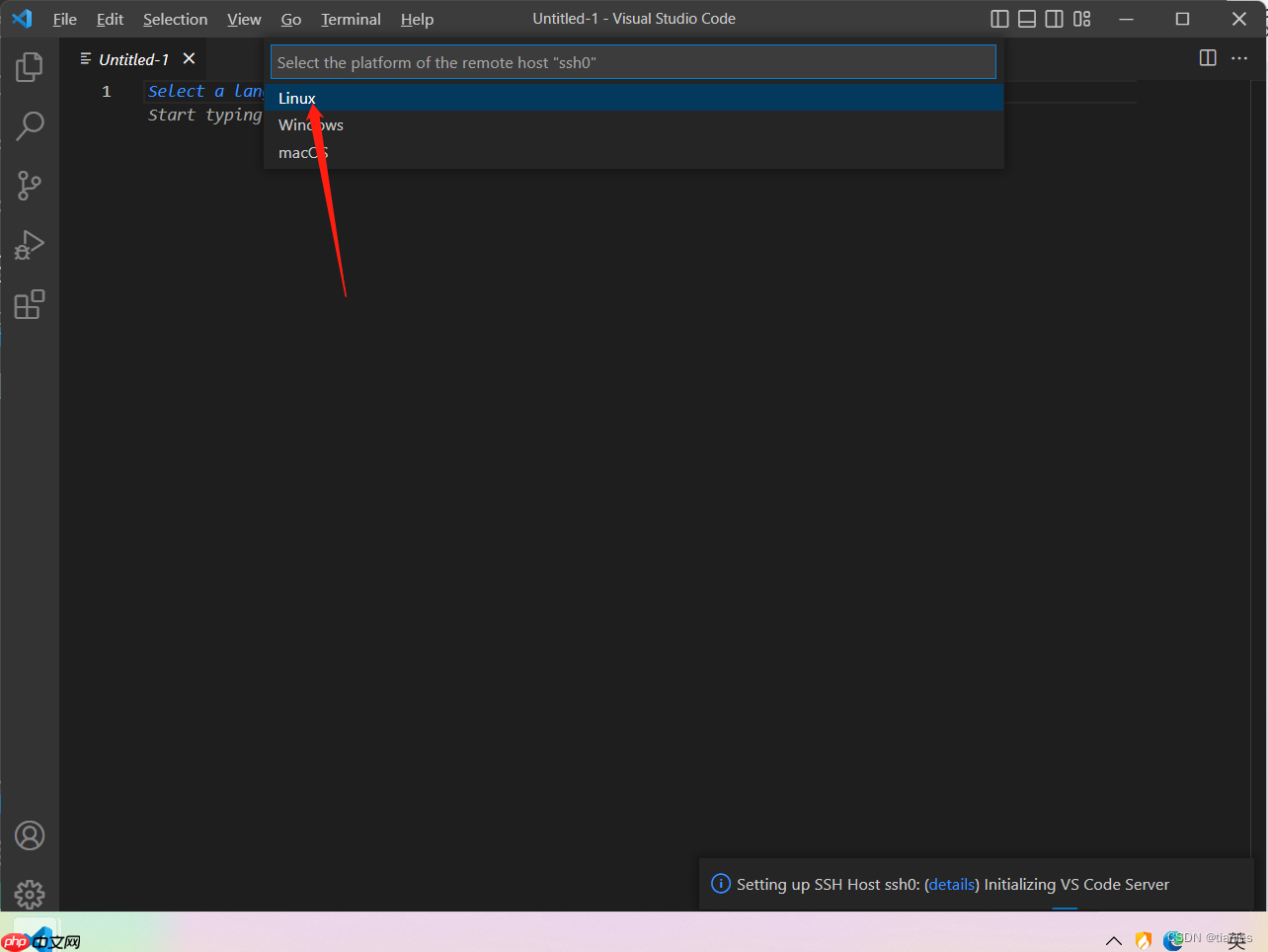Focus the remote host platform input box
The height and width of the screenshot is (952, 1268).
(x=633, y=62)
